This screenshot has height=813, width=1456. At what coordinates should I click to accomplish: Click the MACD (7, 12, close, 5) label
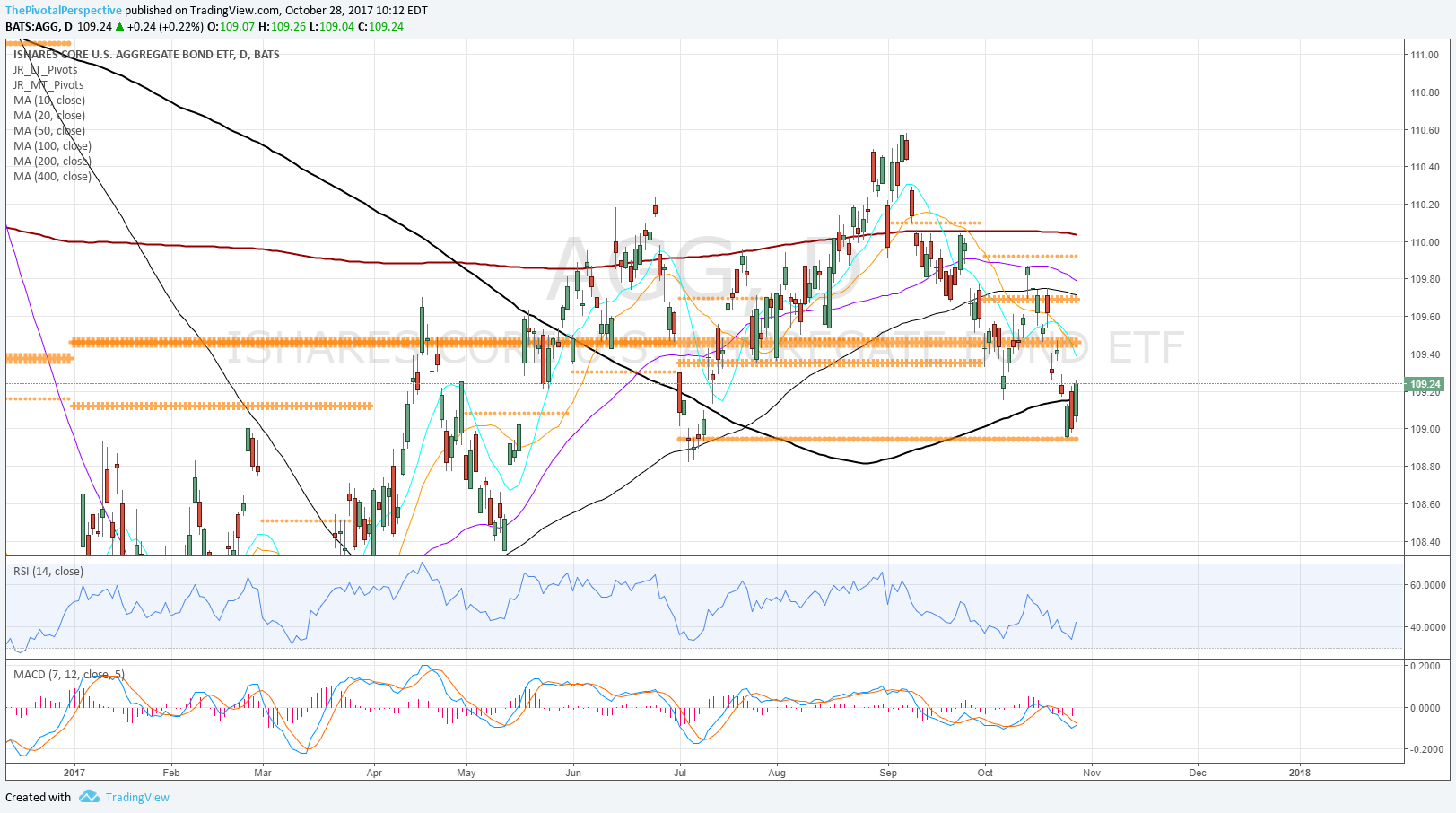(x=69, y=674)
